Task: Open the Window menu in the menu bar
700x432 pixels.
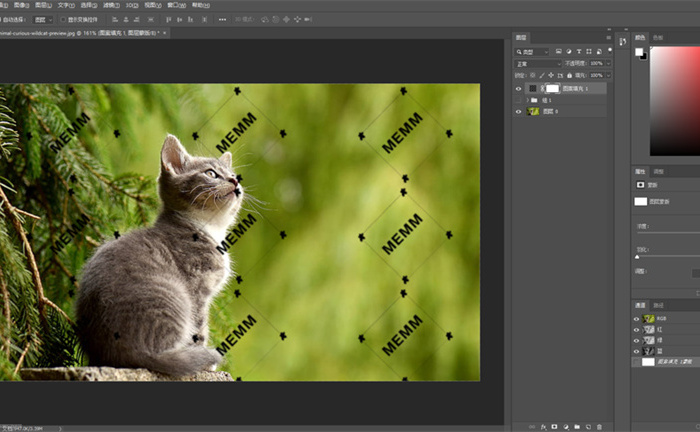Action: (x=176, y=5)
